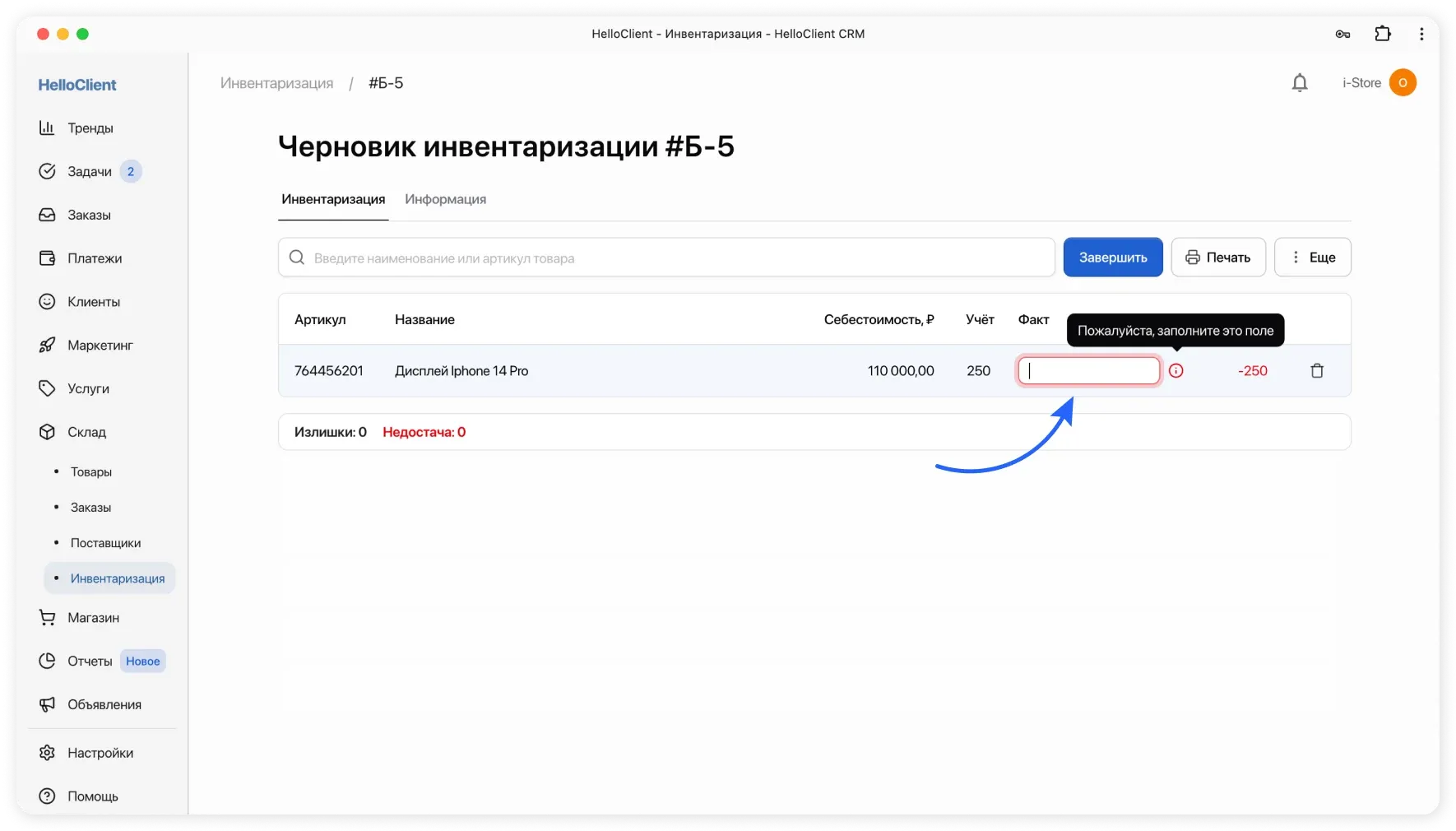The image size is (1456, 831).
Task: Click the Печать print button
Action: tap(1218, 257)
